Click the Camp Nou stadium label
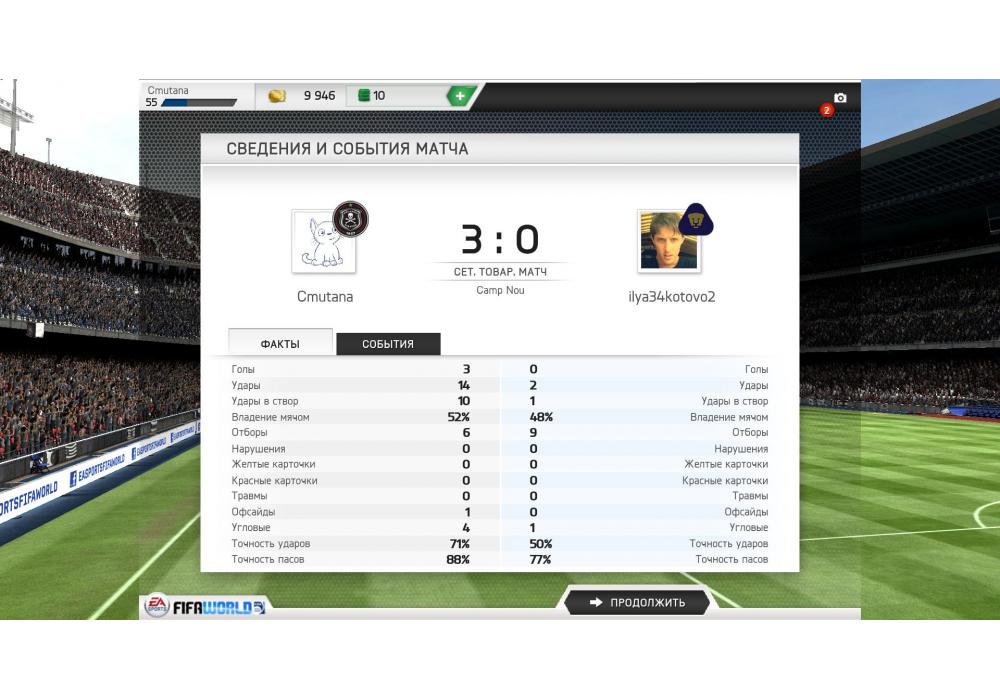The height and width of the screenshot is (700, 1000). 500,290
